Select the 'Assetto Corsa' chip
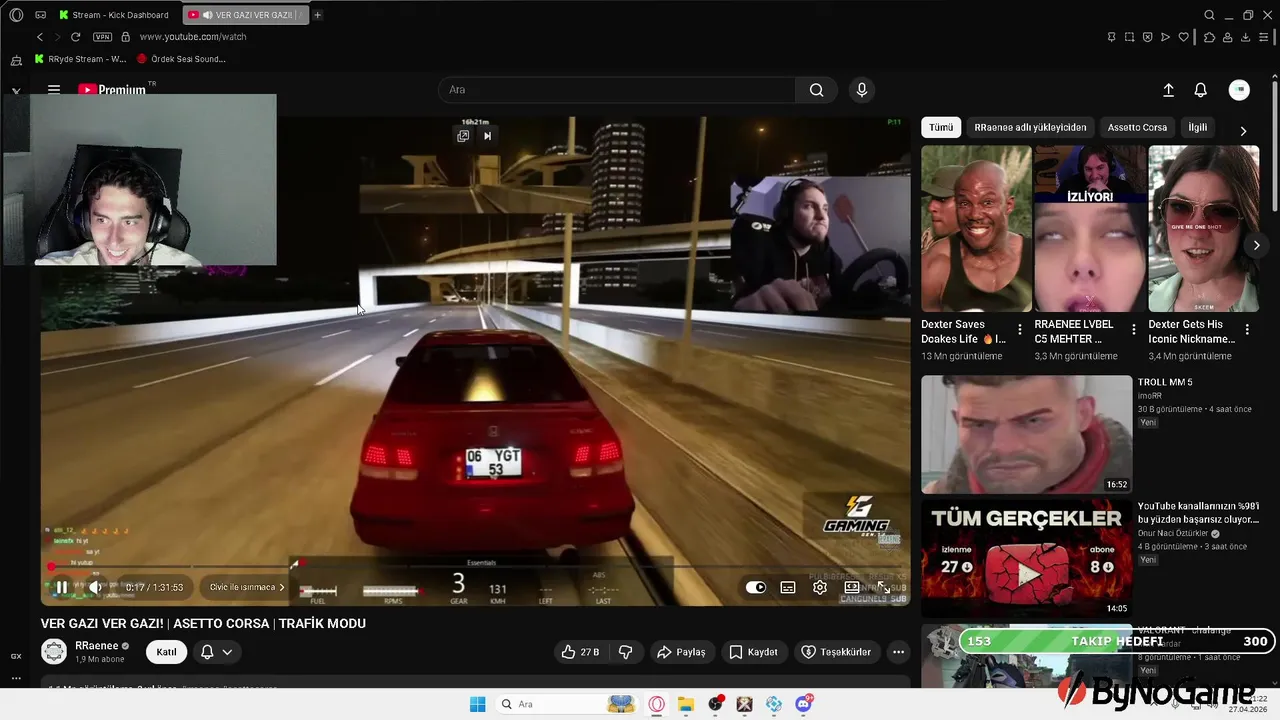The width and height of the screenshot is (1280, 720). point(1137,127)
